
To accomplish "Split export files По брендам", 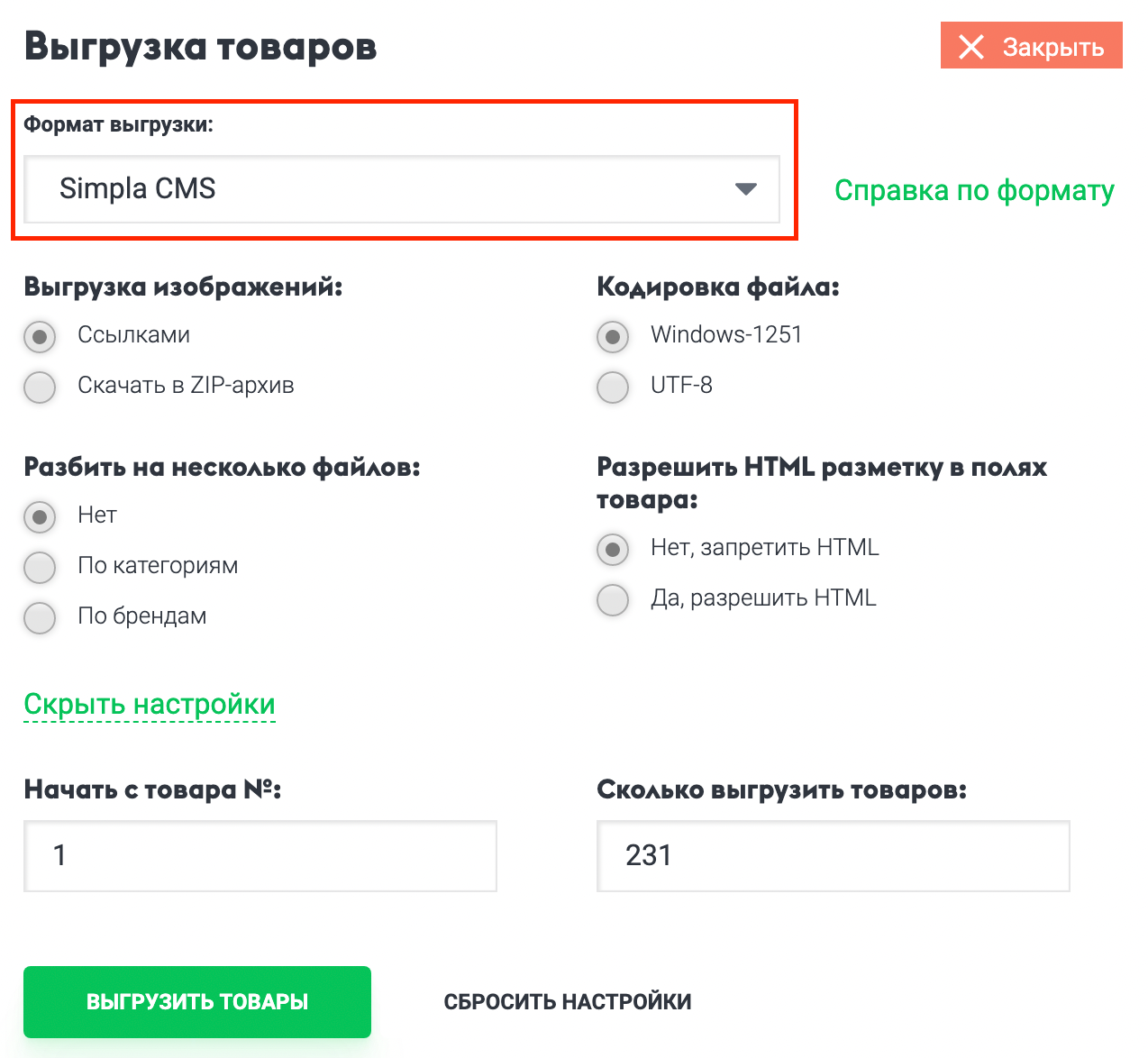I will click(x=40, y=618).
